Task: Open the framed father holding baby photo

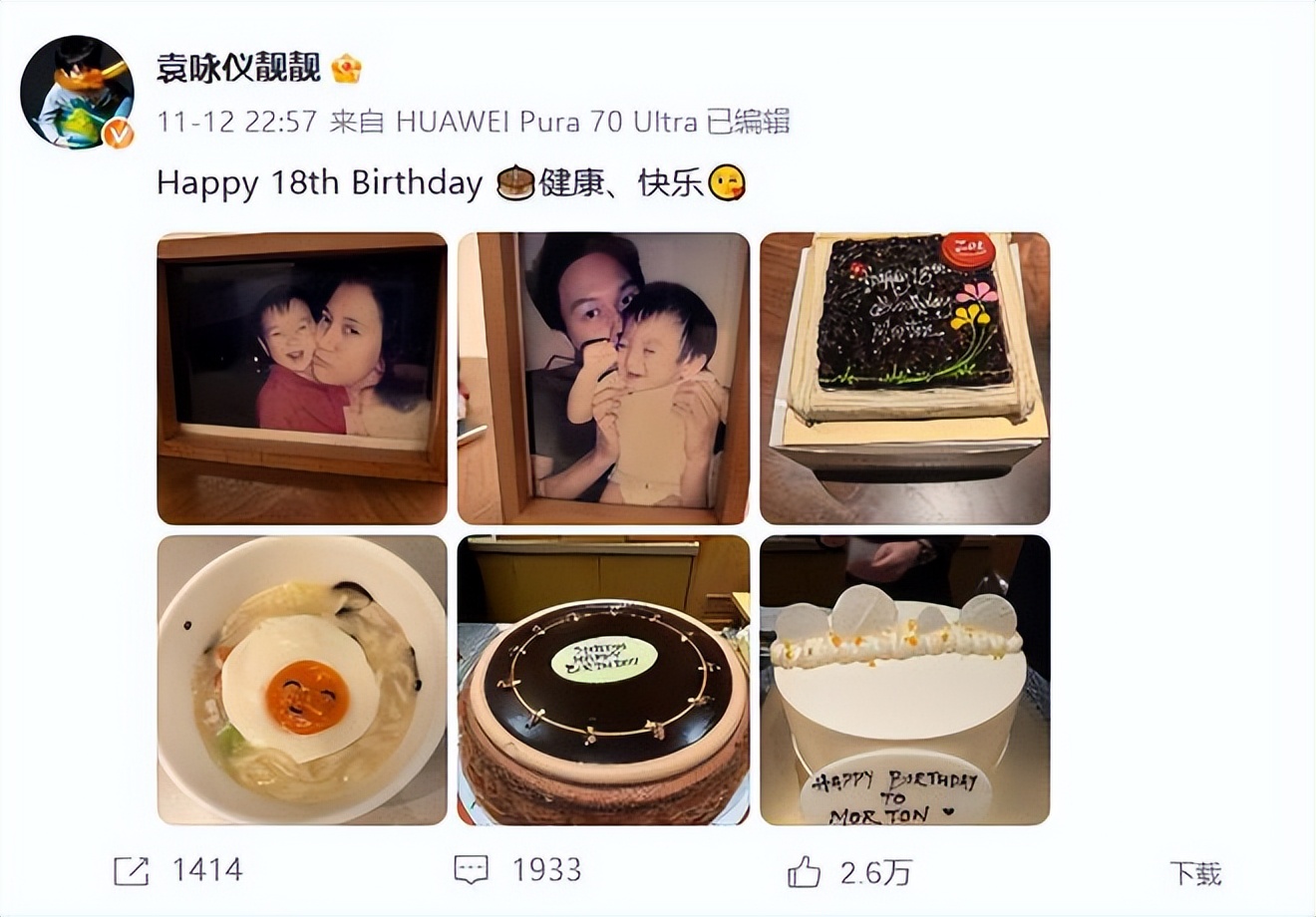Action: coord(603,379)
